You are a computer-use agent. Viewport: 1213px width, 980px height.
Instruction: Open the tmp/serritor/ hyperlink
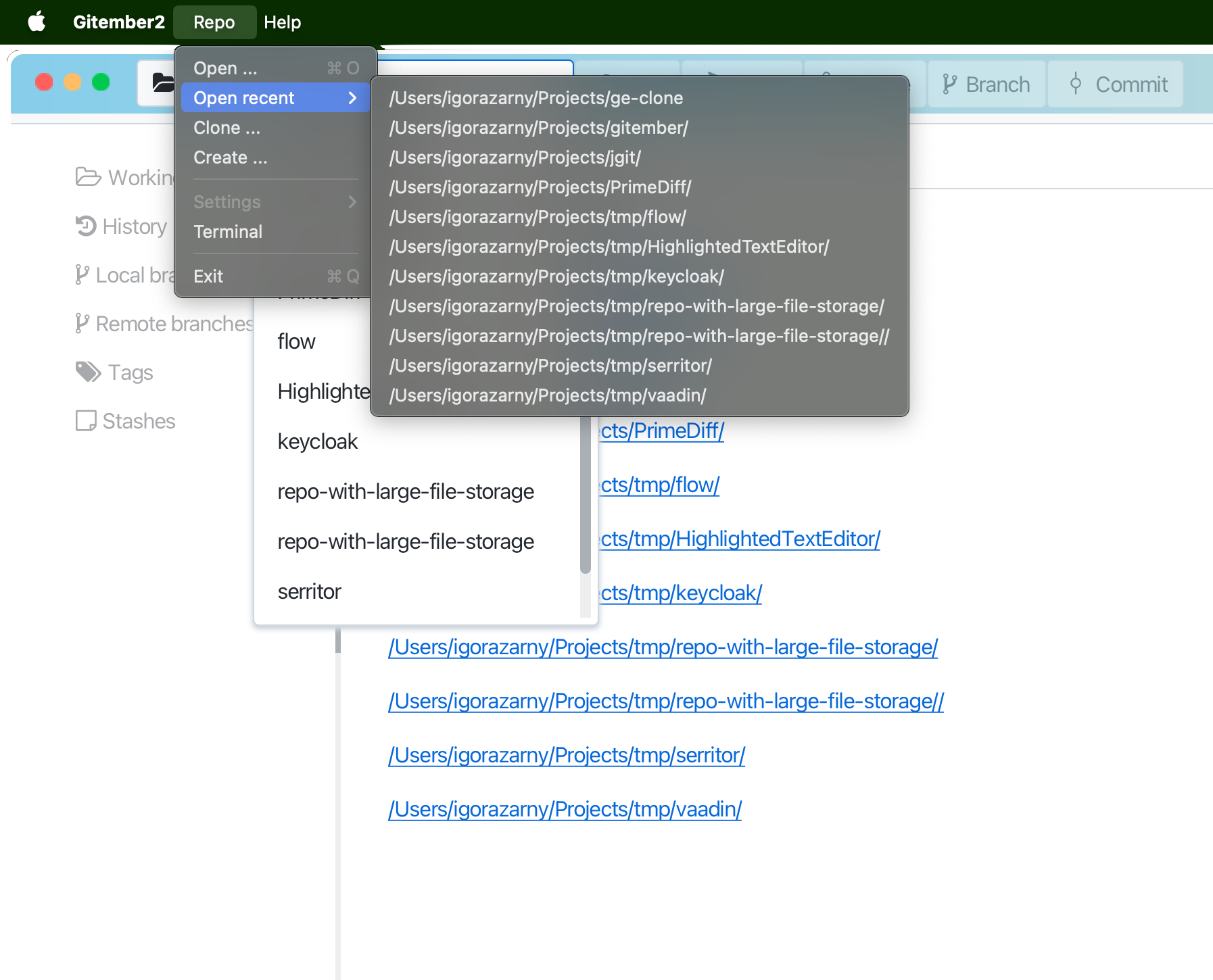coord(567,755)
